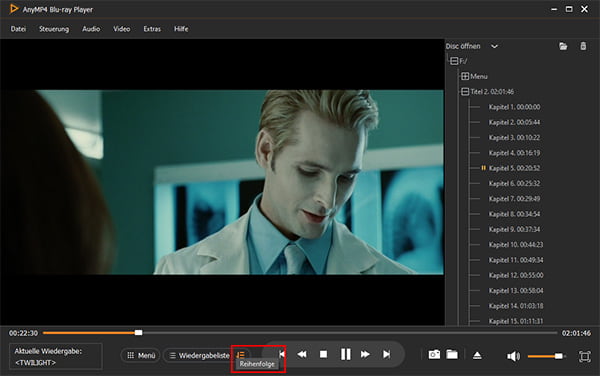
Task: Expand the Menu tree node
Action: point(465,76)
